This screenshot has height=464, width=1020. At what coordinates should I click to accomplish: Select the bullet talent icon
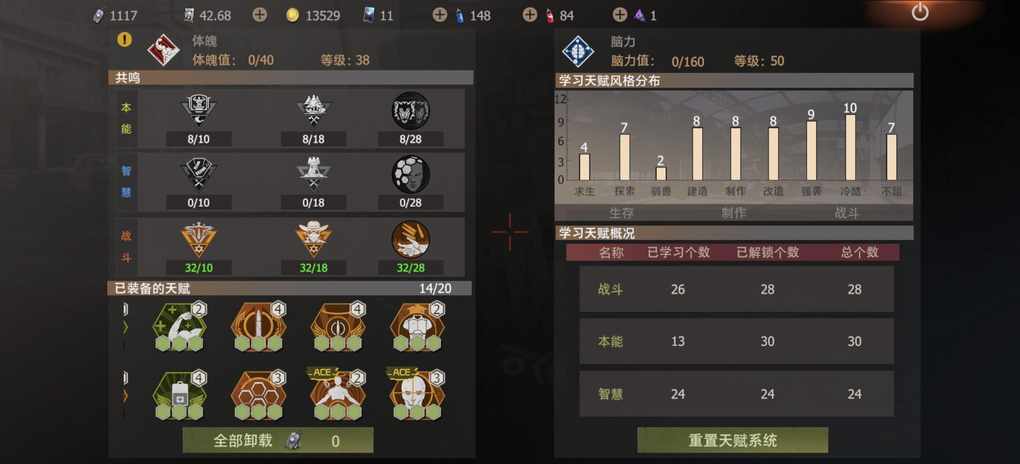coord(259,326)
